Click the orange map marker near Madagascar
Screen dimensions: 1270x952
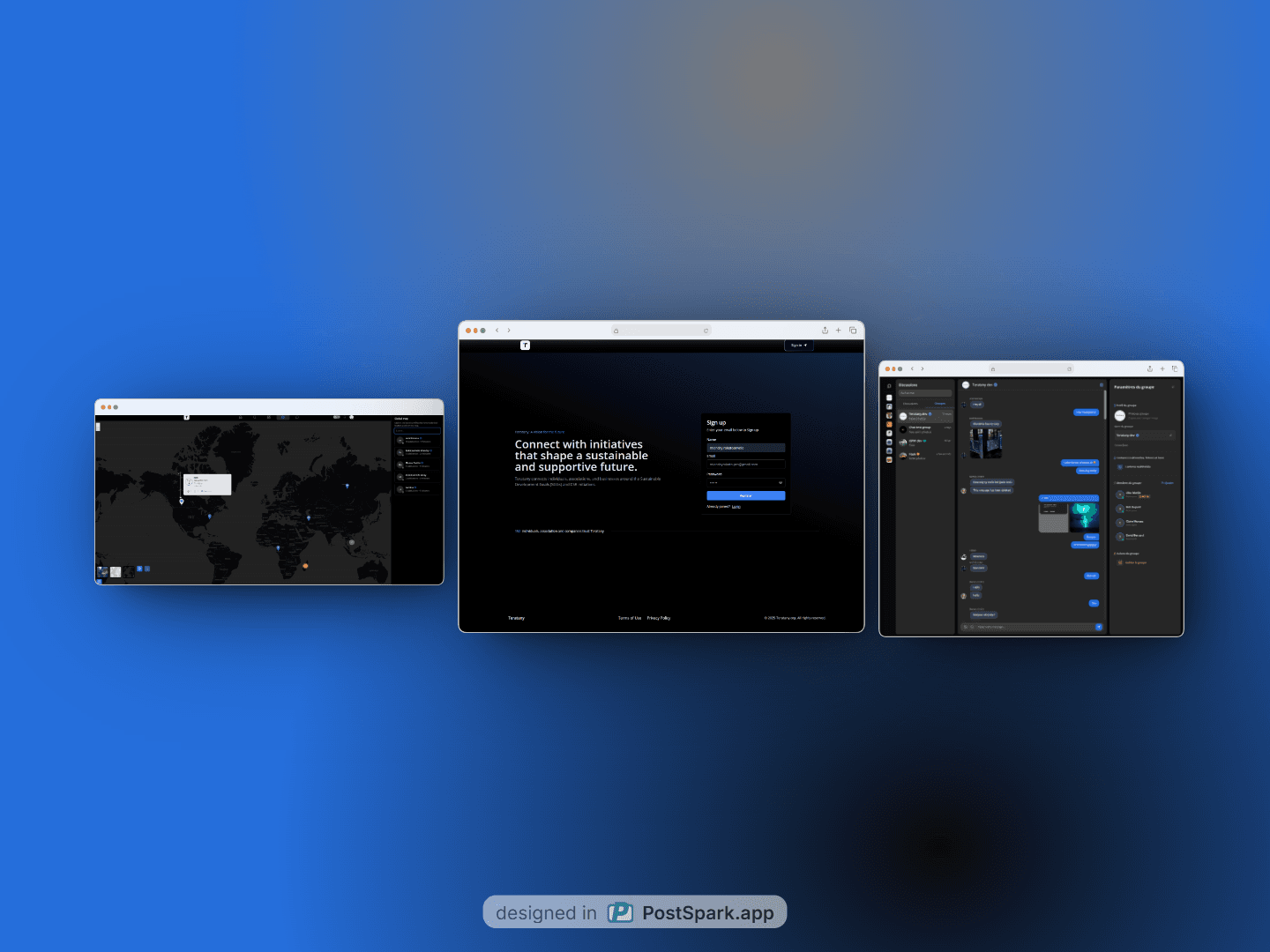305,566
